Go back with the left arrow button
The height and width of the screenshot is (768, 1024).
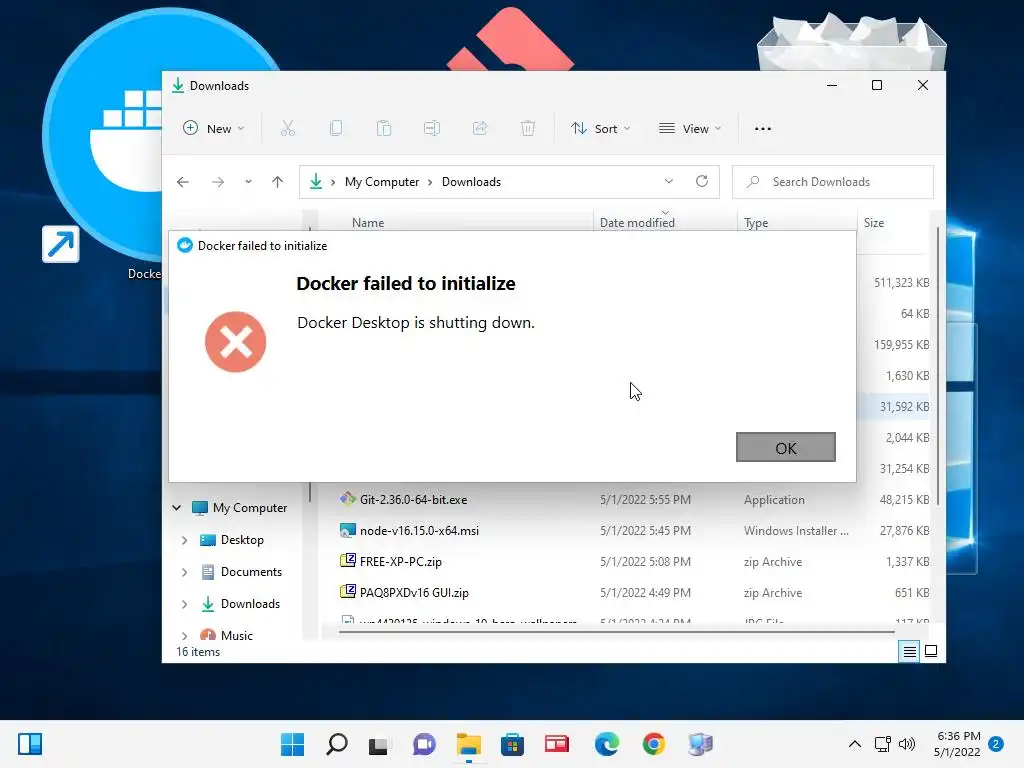pyautogui.click(x=183, y=182)
